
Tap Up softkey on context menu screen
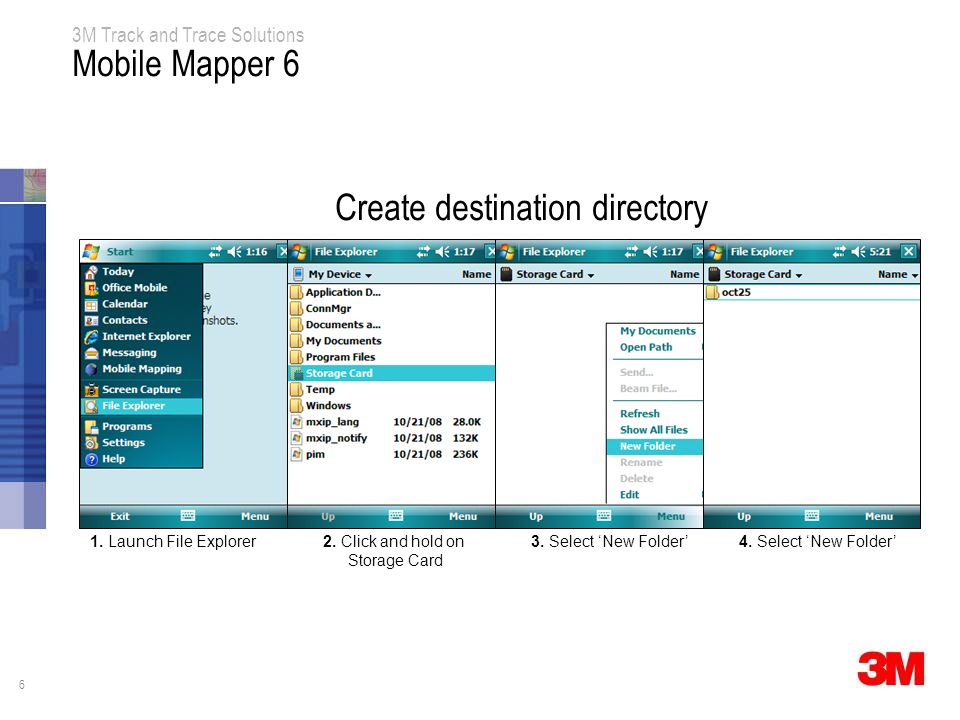[536, 516]
